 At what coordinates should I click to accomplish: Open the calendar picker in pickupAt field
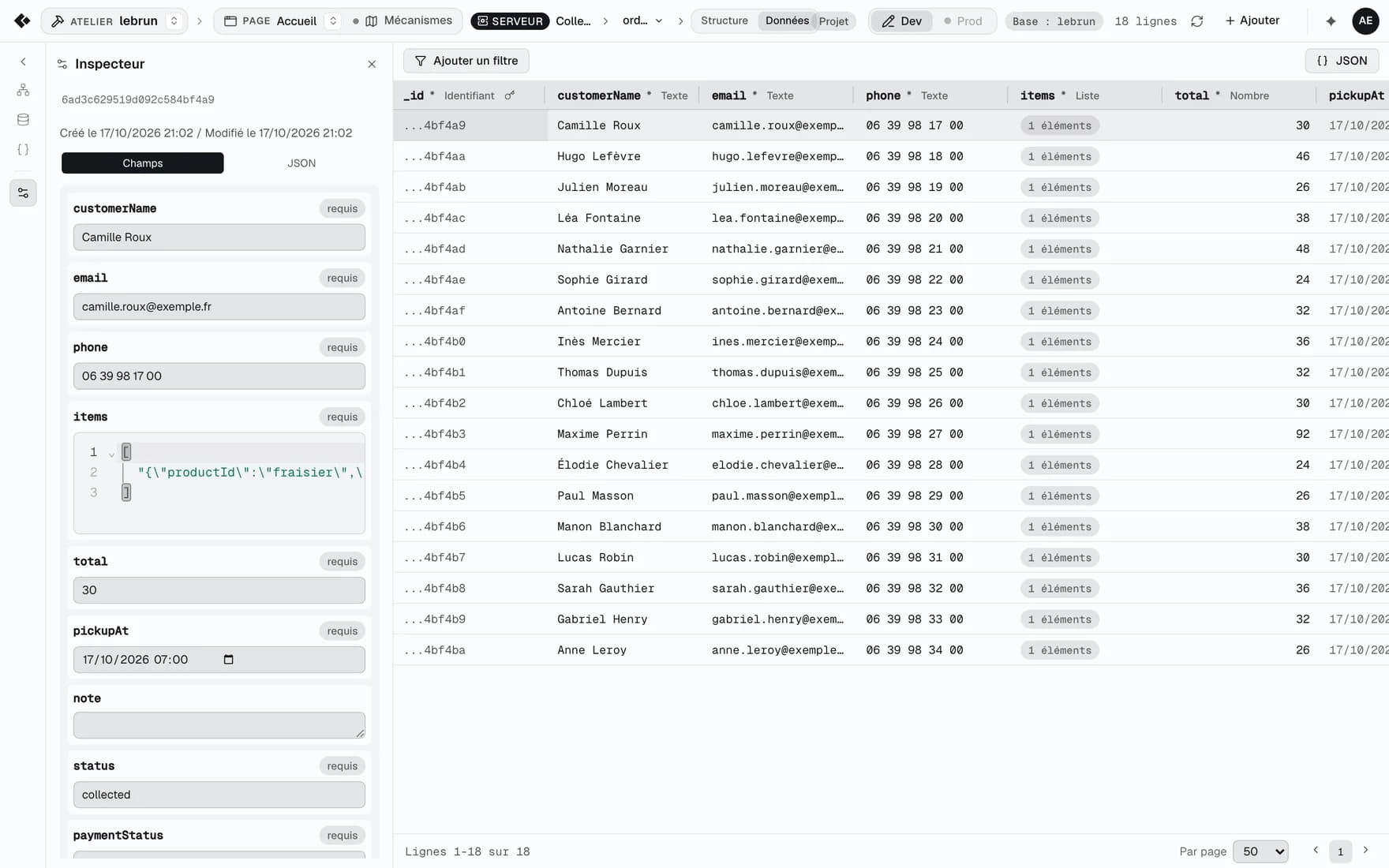pos(229,660)
